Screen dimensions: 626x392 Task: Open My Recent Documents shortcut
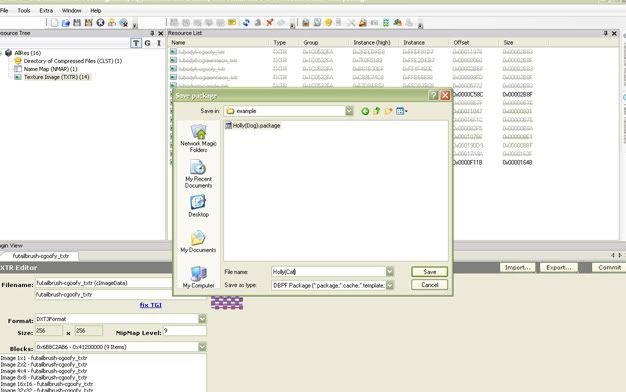[x=198, y=174]
